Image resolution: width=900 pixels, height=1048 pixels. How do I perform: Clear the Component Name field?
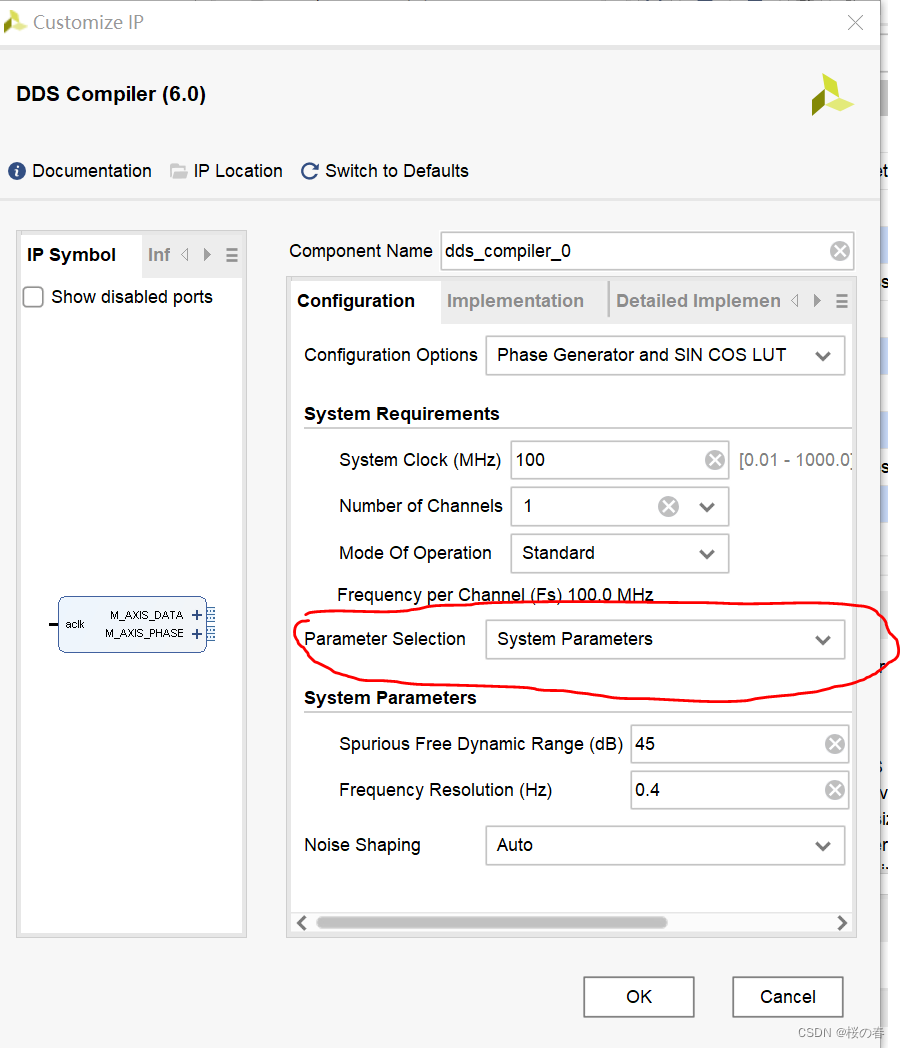point(839,251)
